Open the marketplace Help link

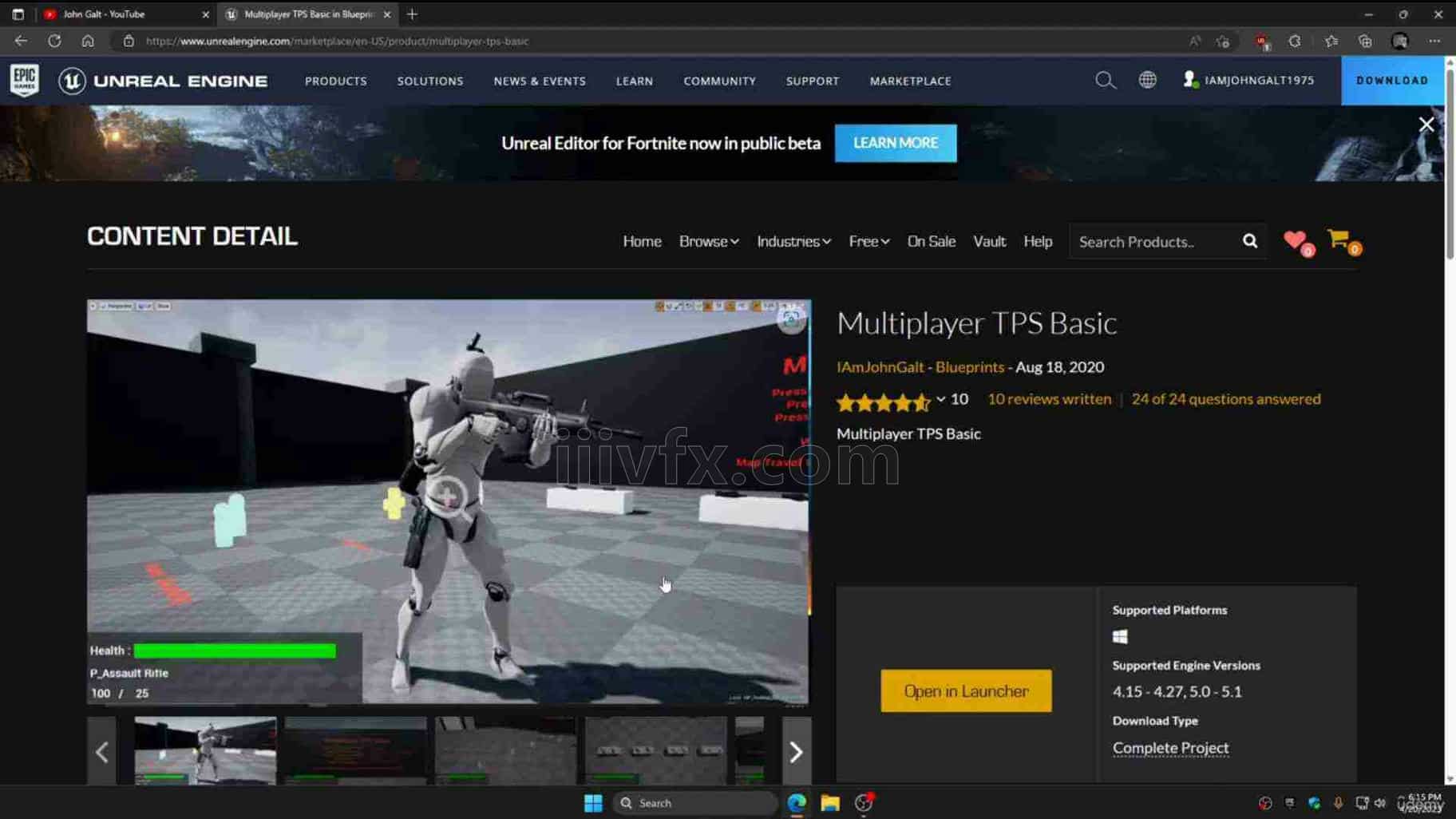click(1038, 241)
